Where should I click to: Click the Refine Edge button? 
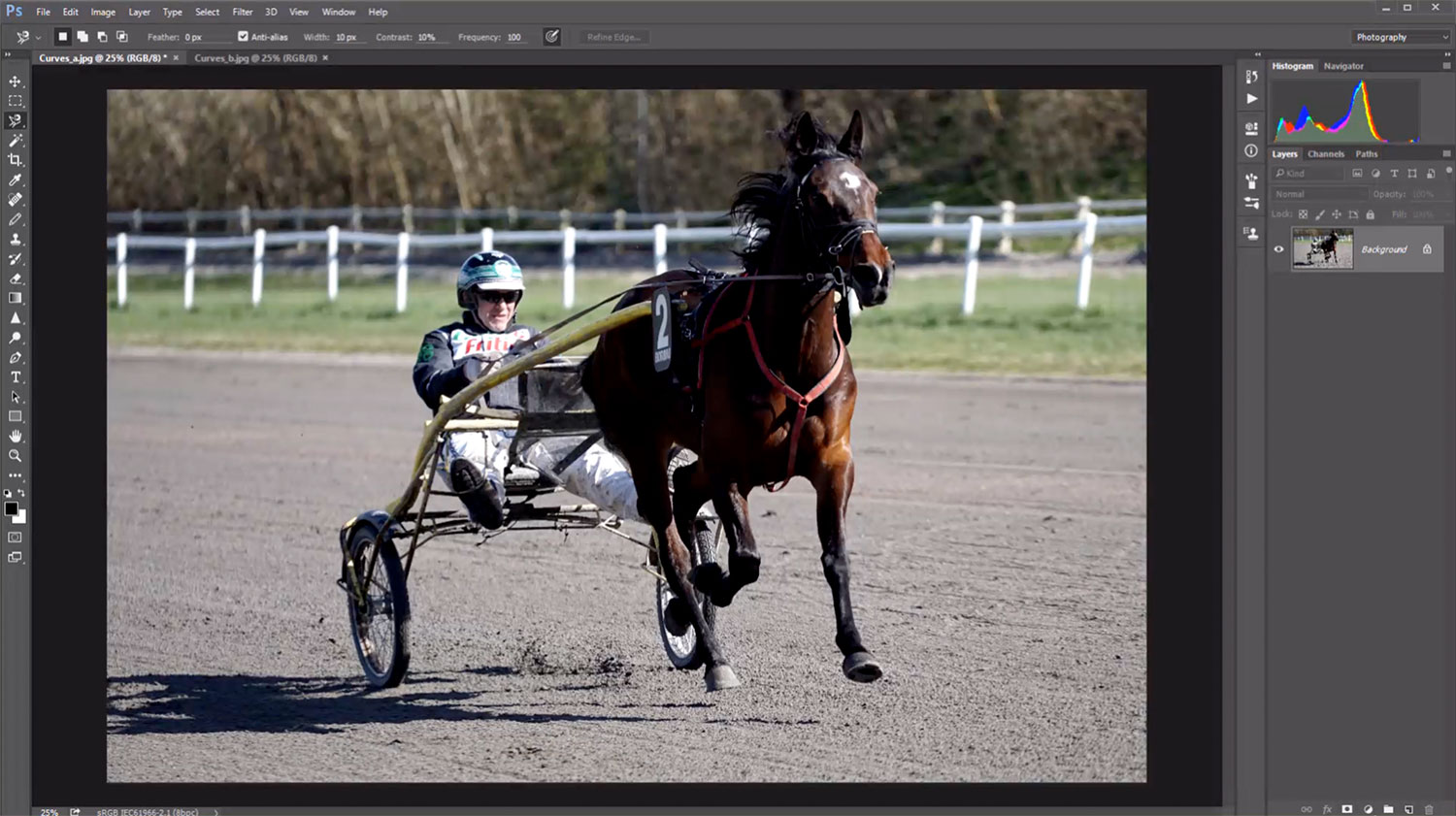pyautogui.click(x=613, y=37)
